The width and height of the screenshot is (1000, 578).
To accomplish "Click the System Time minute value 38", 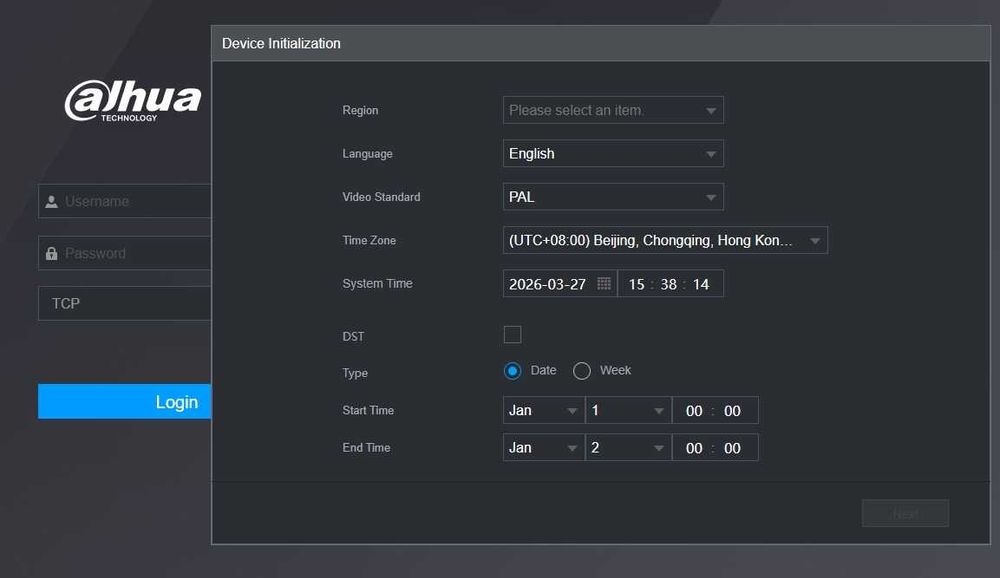I will (668, 284).
